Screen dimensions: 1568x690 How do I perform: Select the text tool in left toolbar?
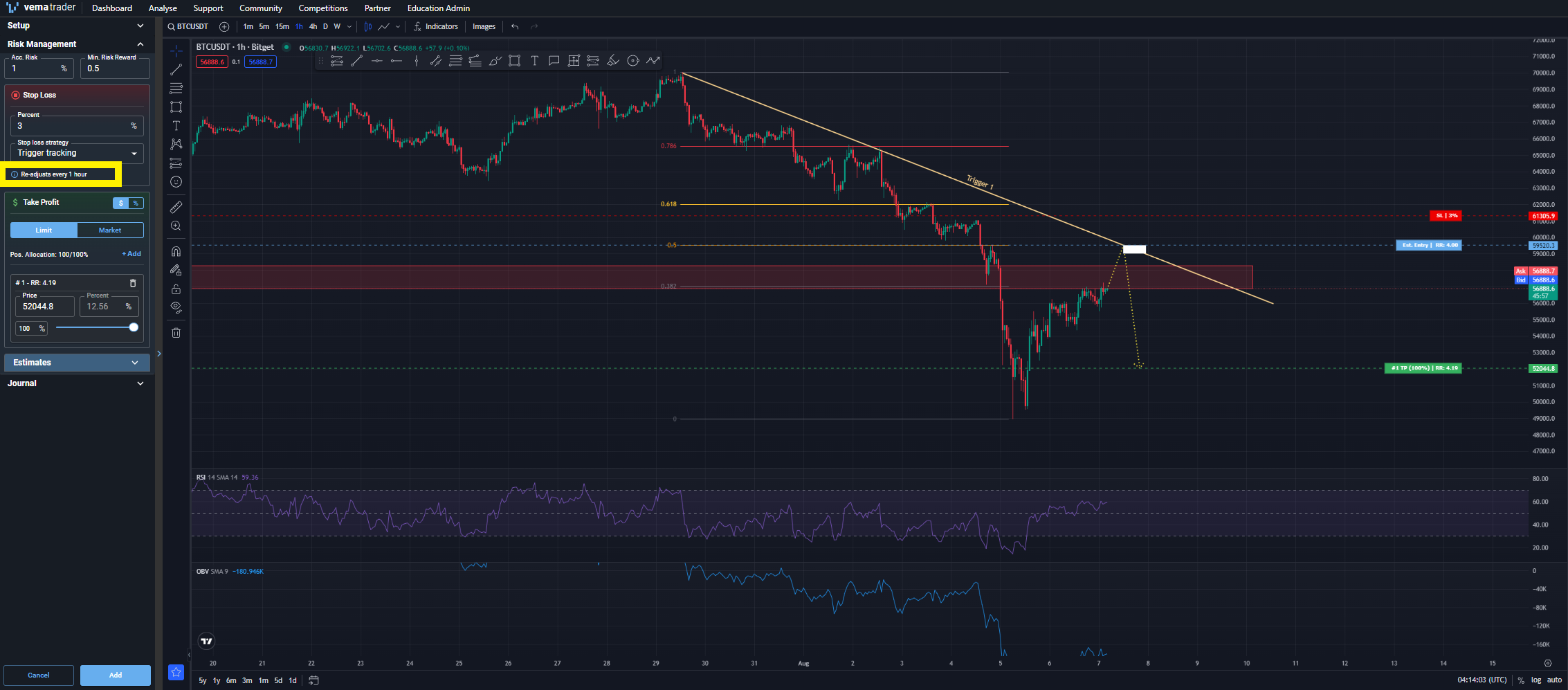(x=176, y=125)
